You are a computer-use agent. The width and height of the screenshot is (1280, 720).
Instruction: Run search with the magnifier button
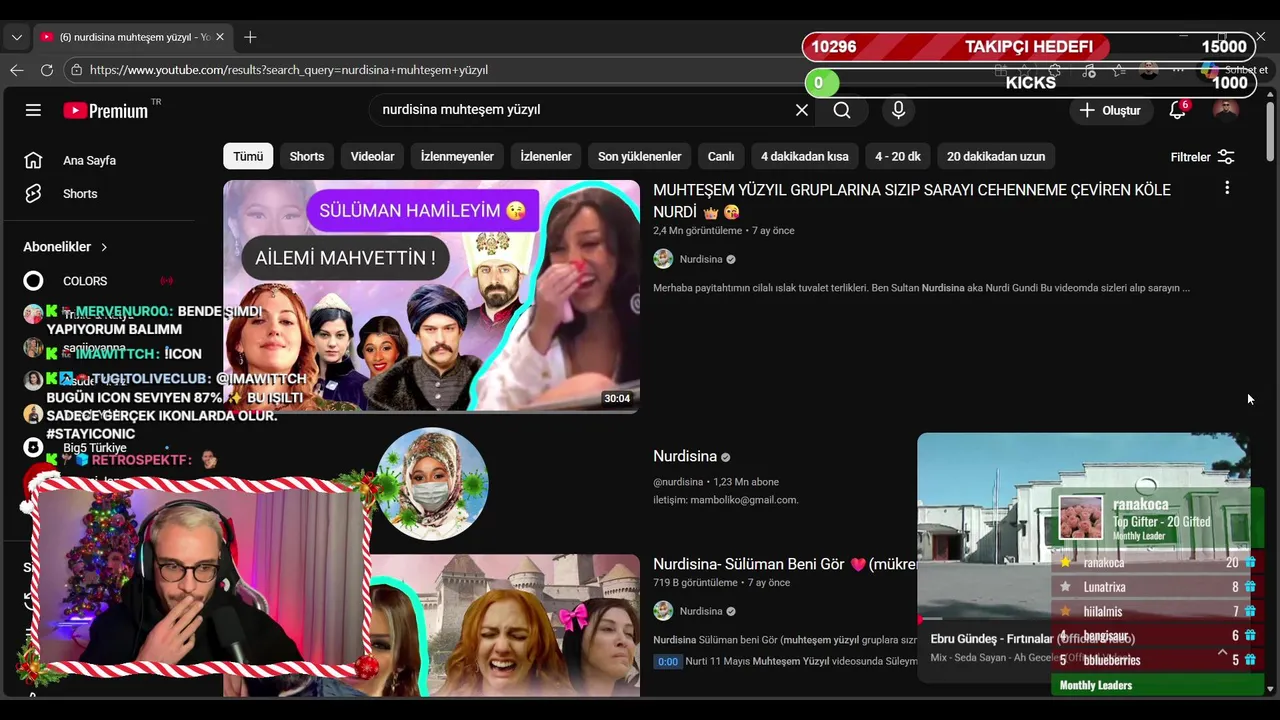coord(842,110)
